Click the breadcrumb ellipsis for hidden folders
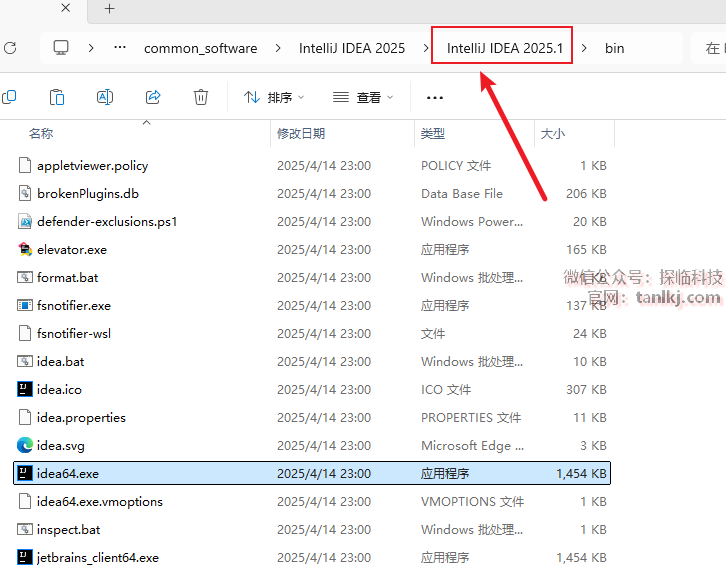Image resolution: width=726 pixels, height=566 pixels. 120,48
